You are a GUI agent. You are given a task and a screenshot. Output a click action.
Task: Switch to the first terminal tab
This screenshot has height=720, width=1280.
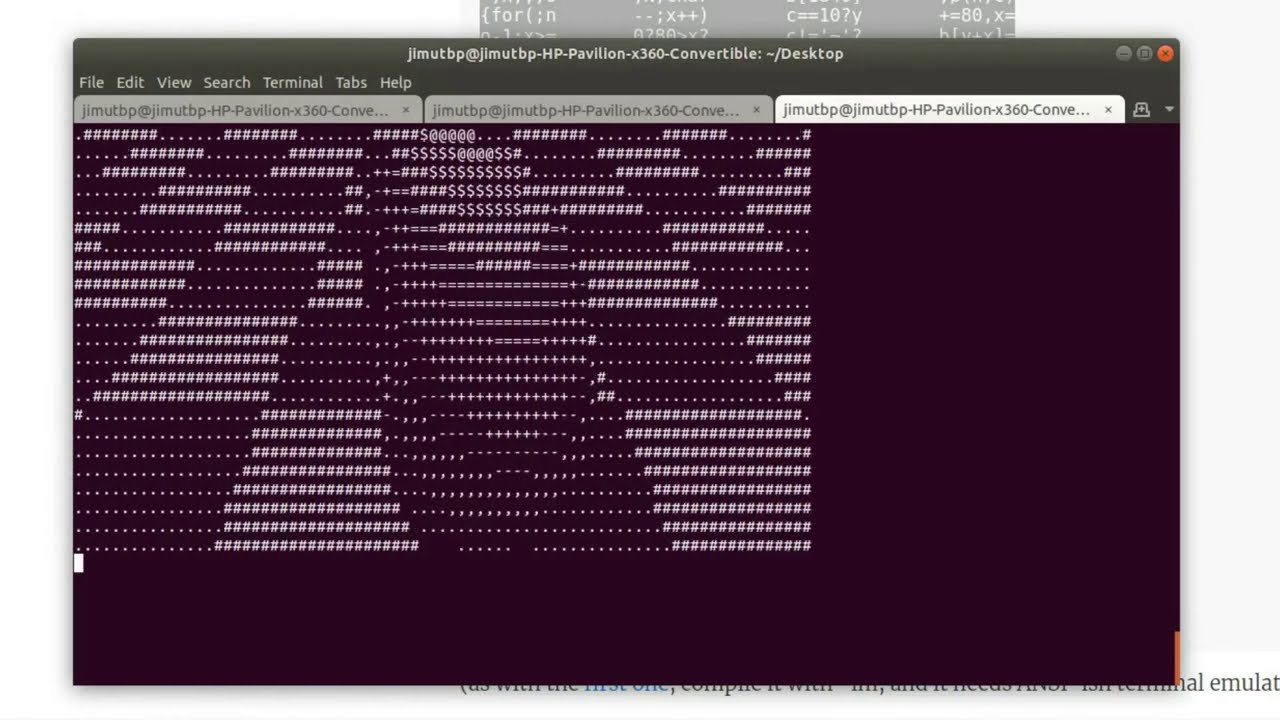(248, 109)
